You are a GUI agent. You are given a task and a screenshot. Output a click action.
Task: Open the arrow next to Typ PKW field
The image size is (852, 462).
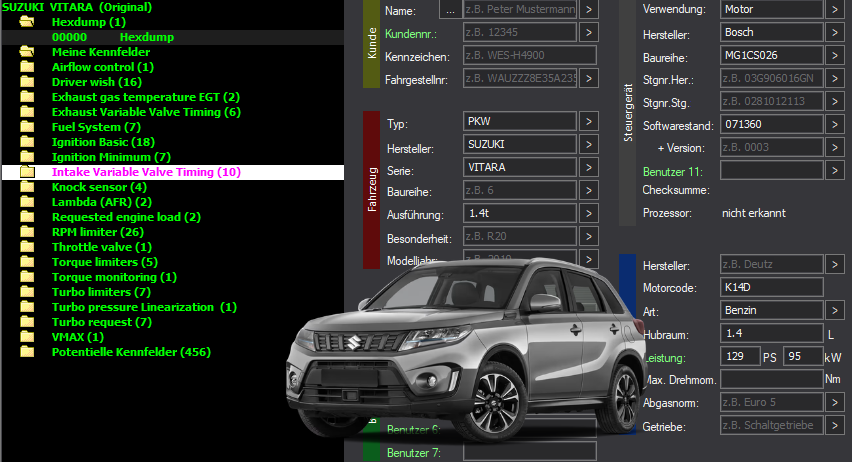[x=588, y=121]
